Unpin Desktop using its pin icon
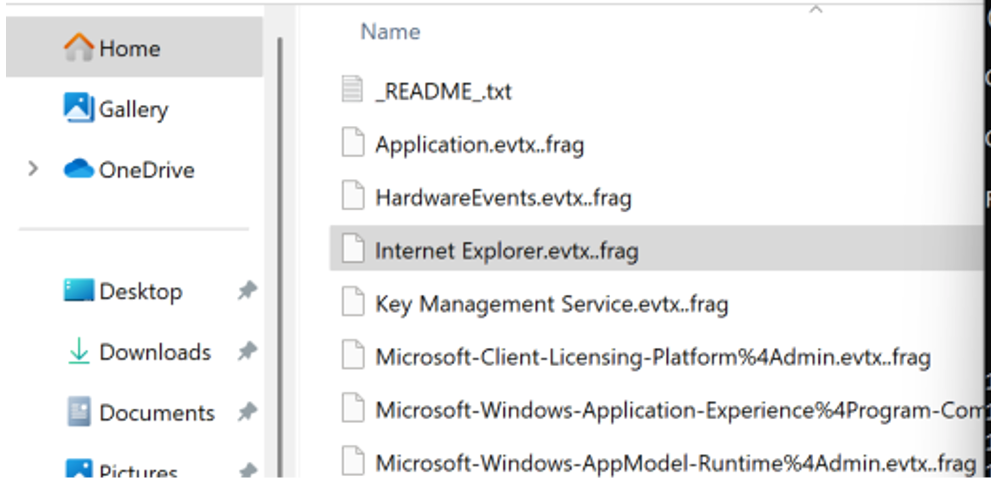 point(245,291)
